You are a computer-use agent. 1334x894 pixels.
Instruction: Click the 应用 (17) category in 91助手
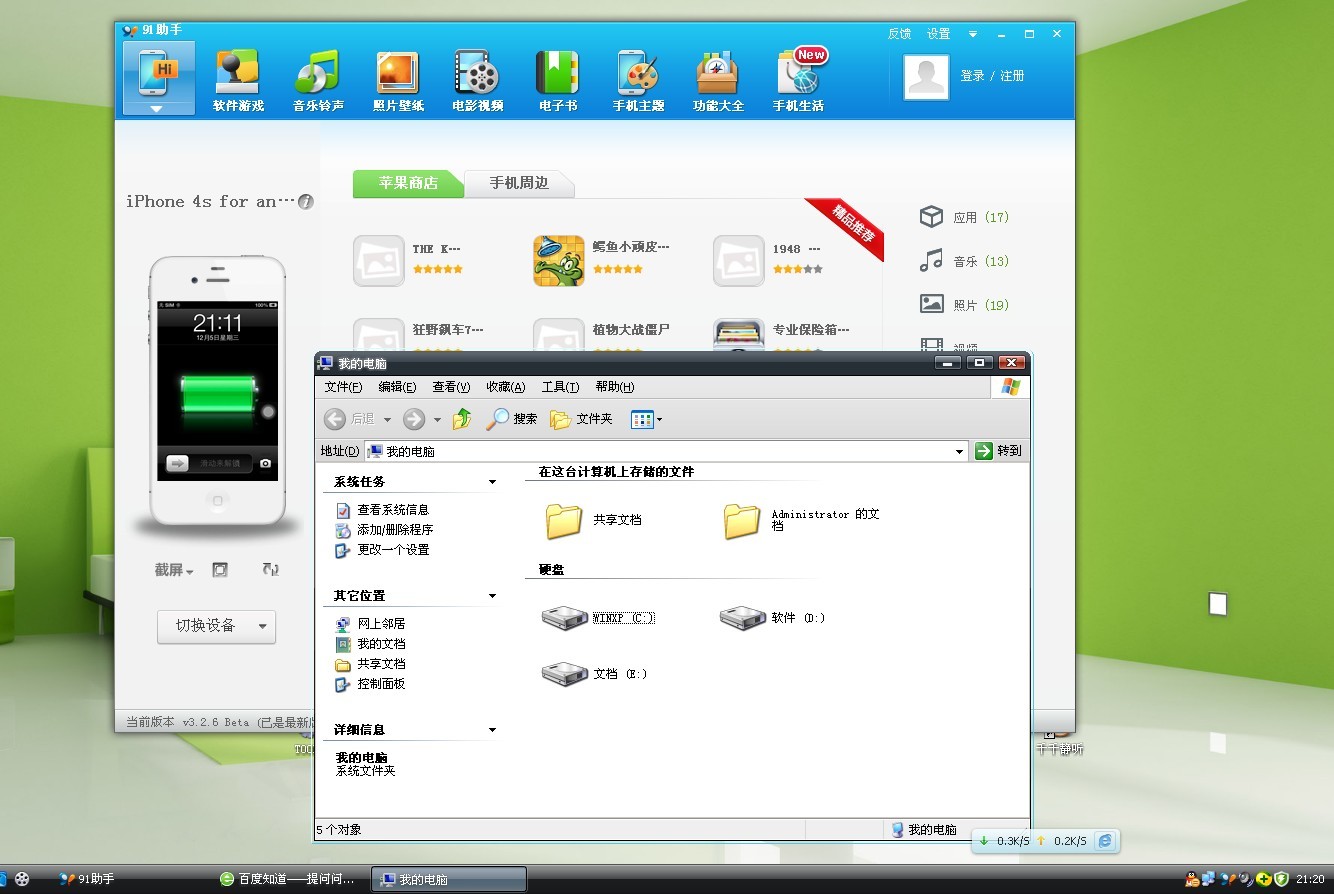tap(964, 217)
